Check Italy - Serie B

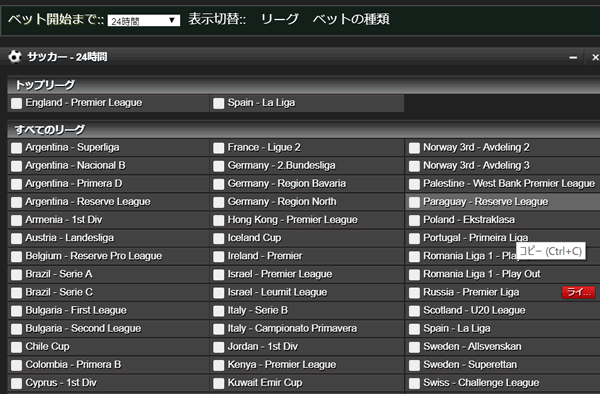click(x=218, y=311)
